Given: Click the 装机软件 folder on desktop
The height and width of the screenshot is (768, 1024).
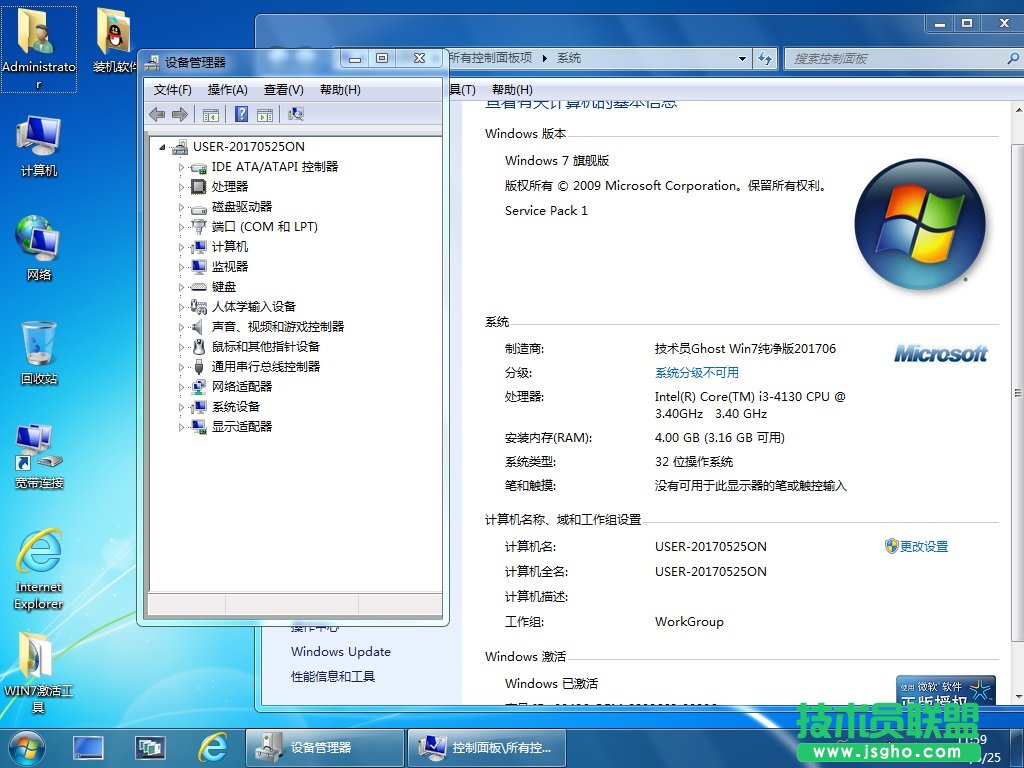Looking at the screenshot, I should coord(114,40).
